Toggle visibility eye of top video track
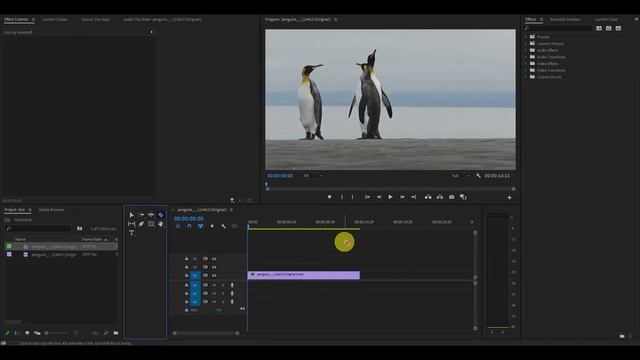This screenshot has height=360, width=640. point(214,259)
